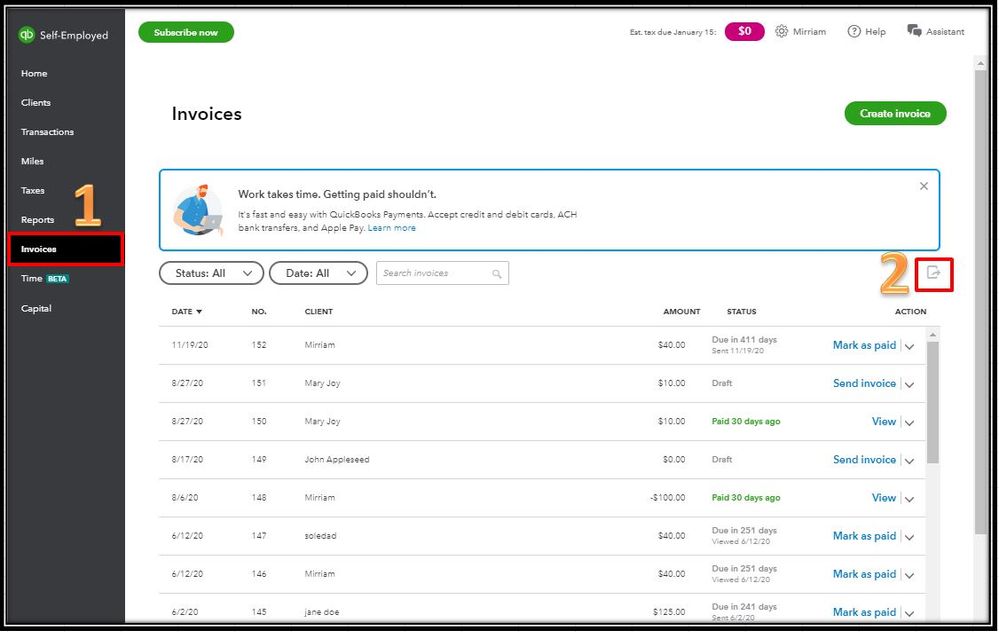This screenshot has width=999, height=632.
Task: Mark invoice 147 as paid
Action: 864,536
